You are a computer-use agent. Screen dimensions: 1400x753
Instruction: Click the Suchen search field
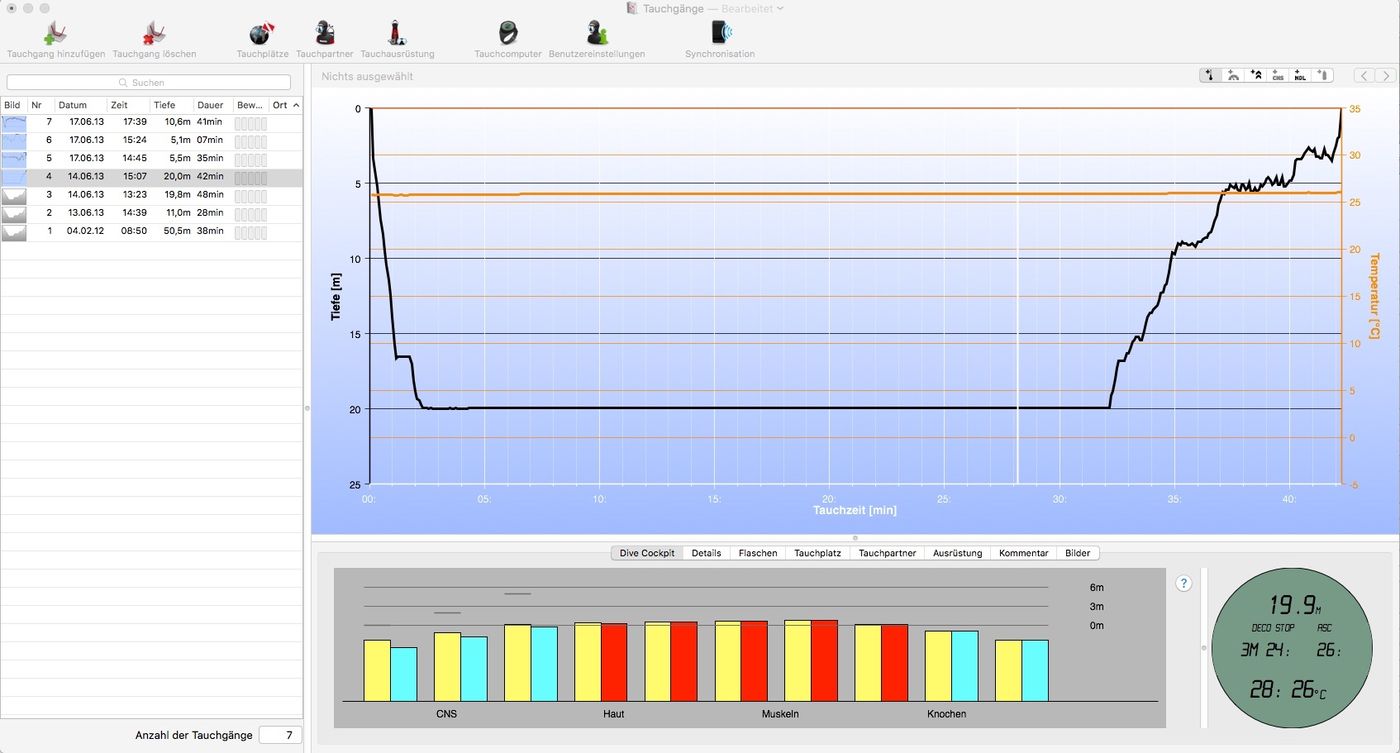tap(149, 82)
